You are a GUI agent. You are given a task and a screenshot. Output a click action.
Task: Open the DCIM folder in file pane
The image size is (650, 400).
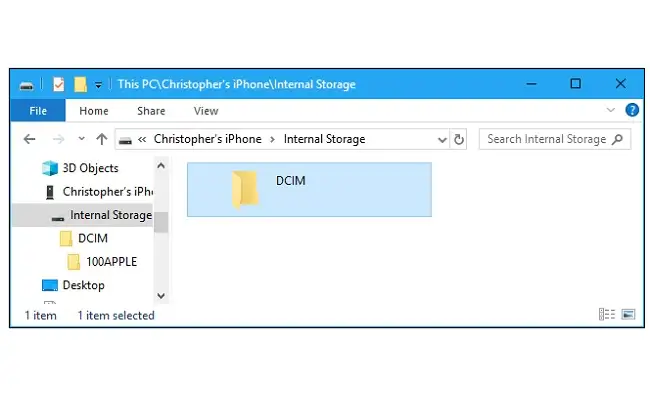click(x=246, y=189)
